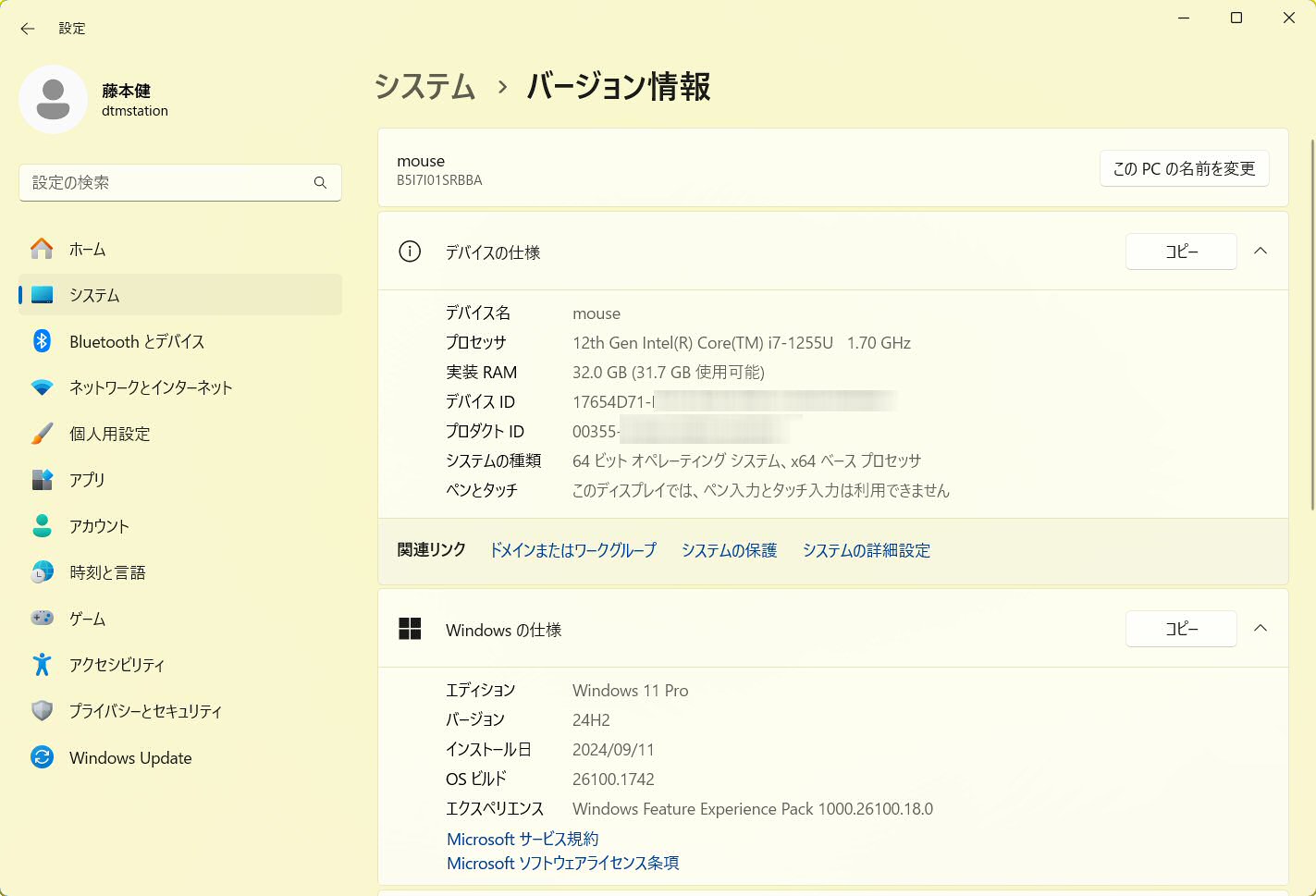Open 時刻と言語 settings
Image resolution: width=1316 pixels, height=896 pixels.
[x=180, y=572]
